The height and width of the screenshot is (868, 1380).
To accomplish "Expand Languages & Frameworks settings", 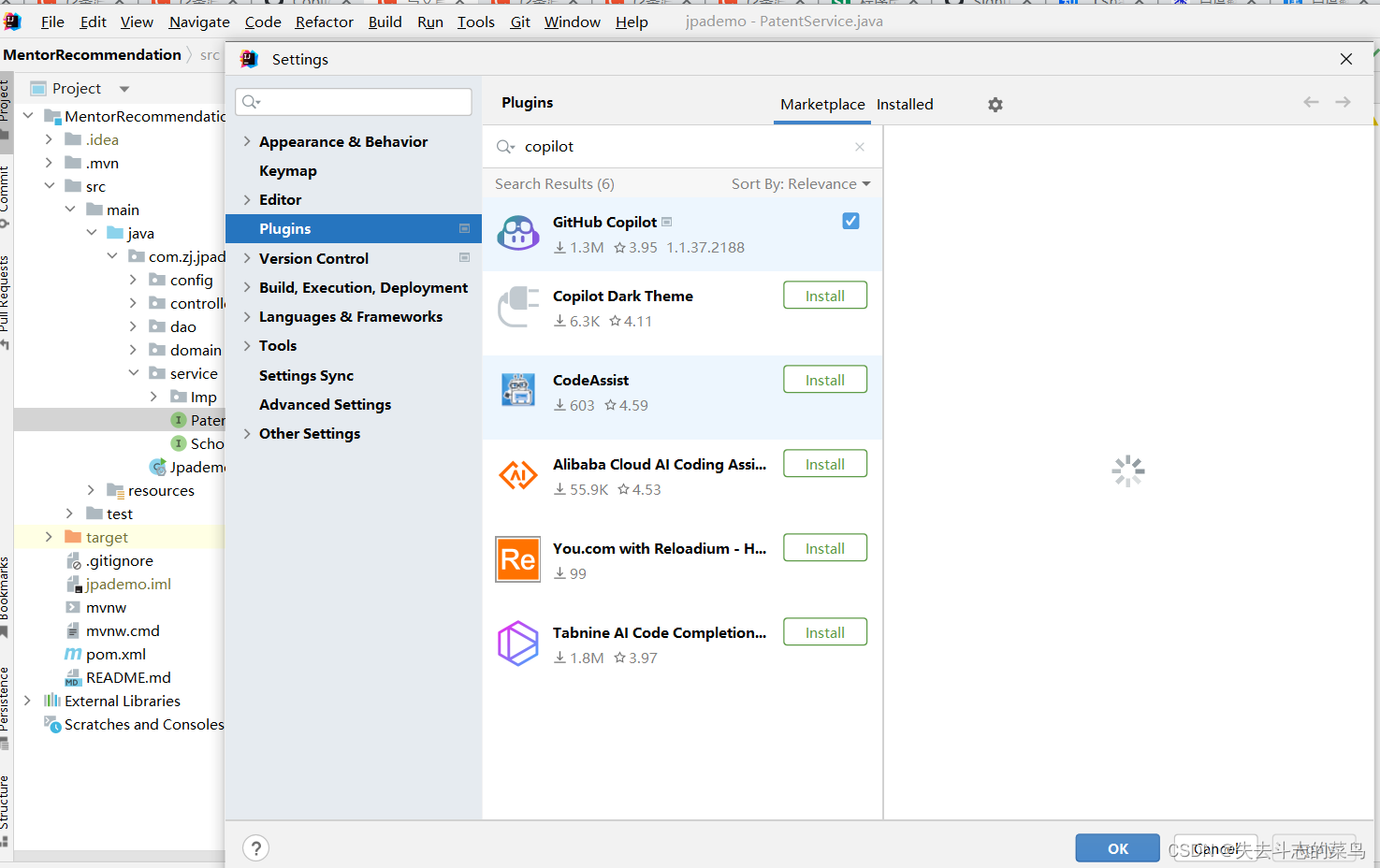I will (x=247, y=316).
